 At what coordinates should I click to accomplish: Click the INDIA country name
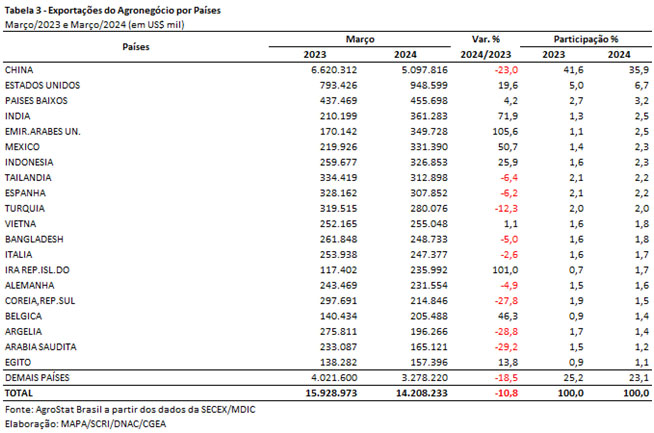click(x=17, y=116)
